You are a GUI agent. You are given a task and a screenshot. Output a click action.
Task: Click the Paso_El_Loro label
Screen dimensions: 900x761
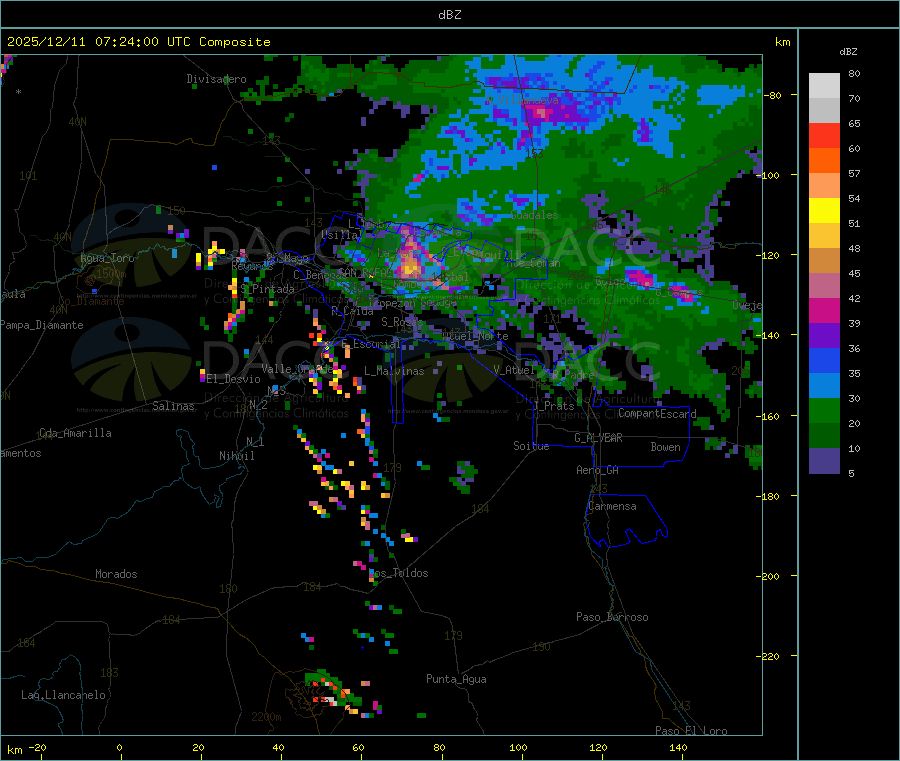point(691,731)
